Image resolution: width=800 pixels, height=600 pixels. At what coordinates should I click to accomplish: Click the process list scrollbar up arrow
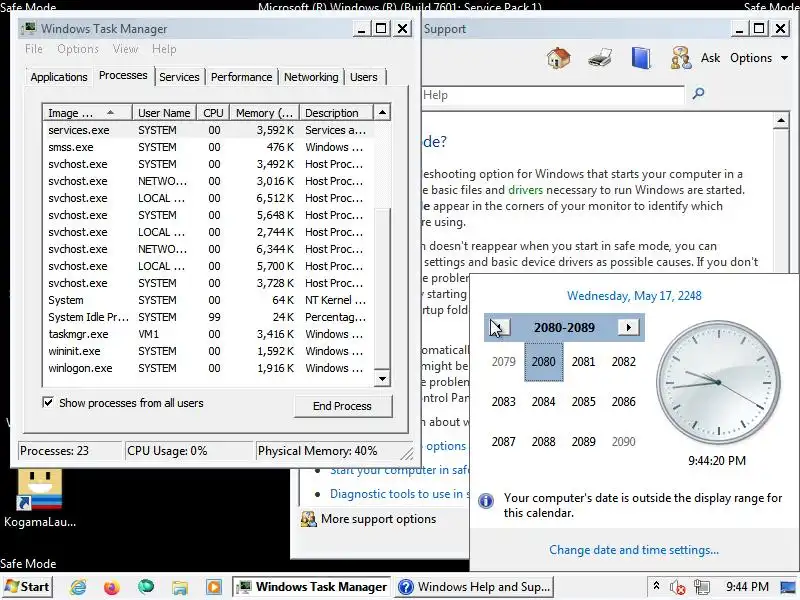(x=382, y=112)
